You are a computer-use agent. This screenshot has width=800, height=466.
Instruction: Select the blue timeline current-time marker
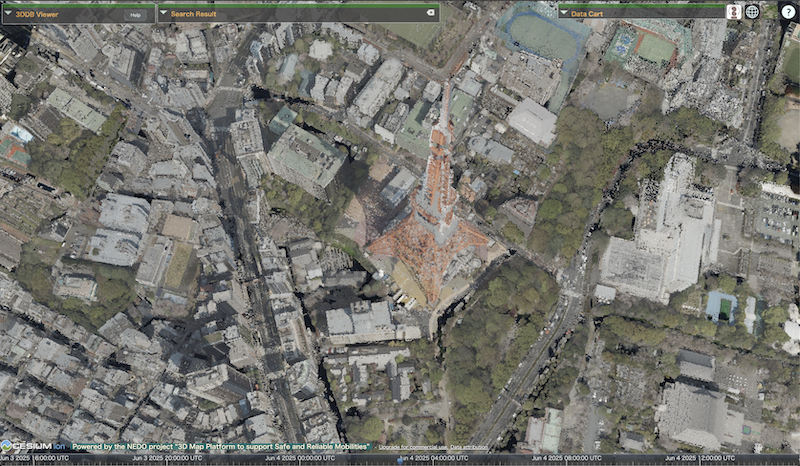399,460
